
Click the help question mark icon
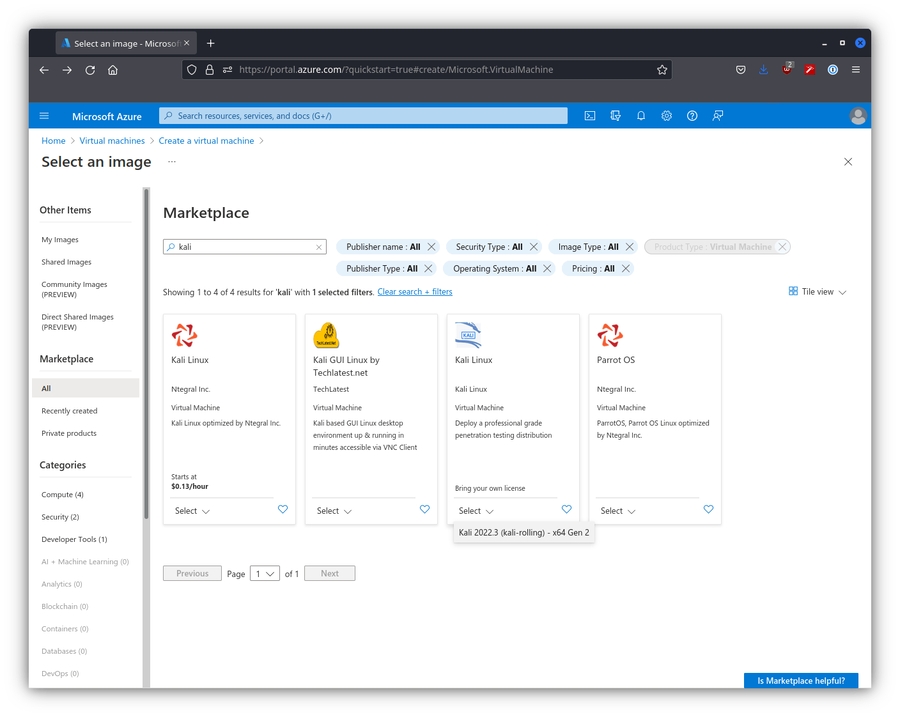point(692,116)
